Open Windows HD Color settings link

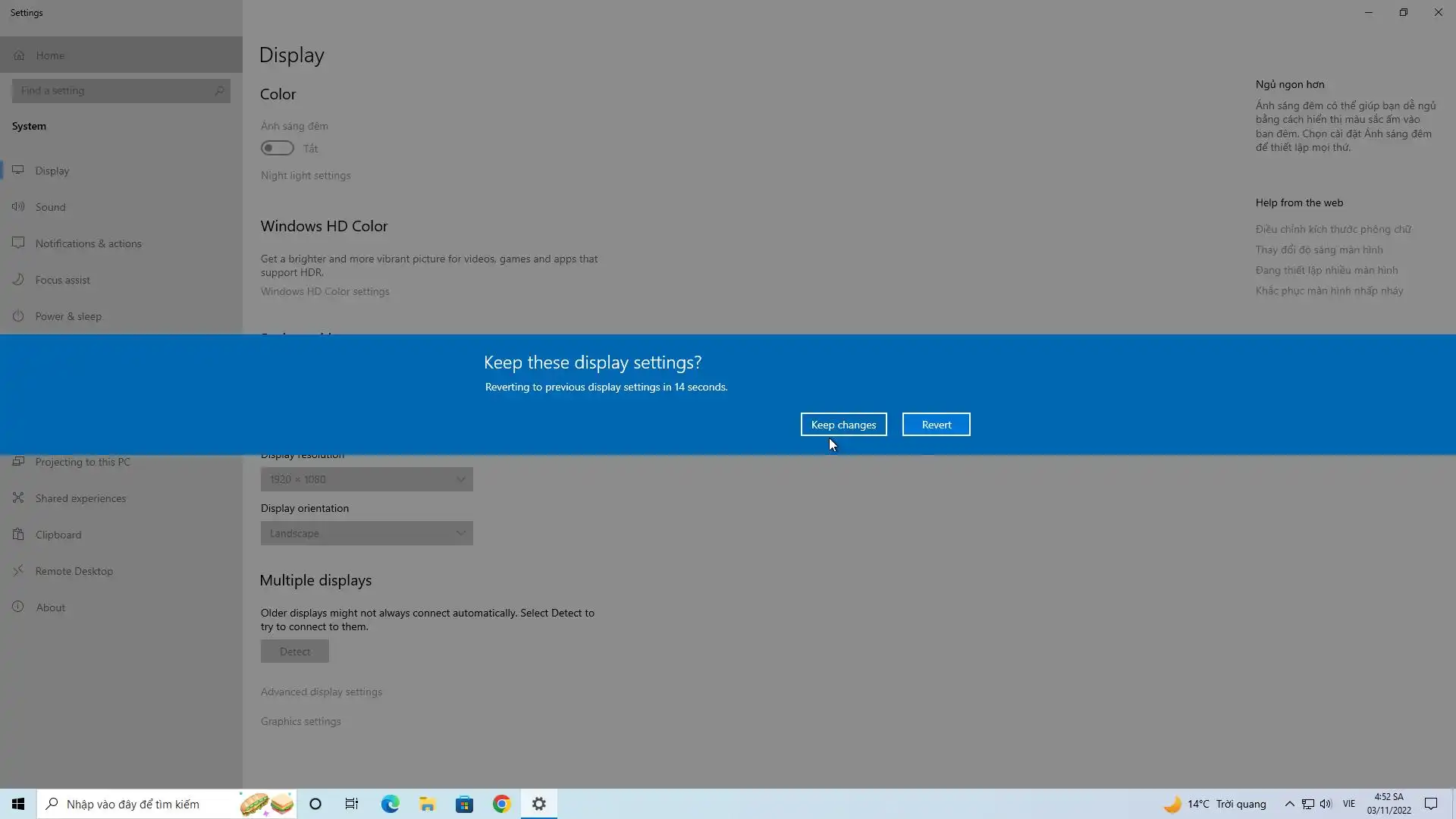coord(325,291)
